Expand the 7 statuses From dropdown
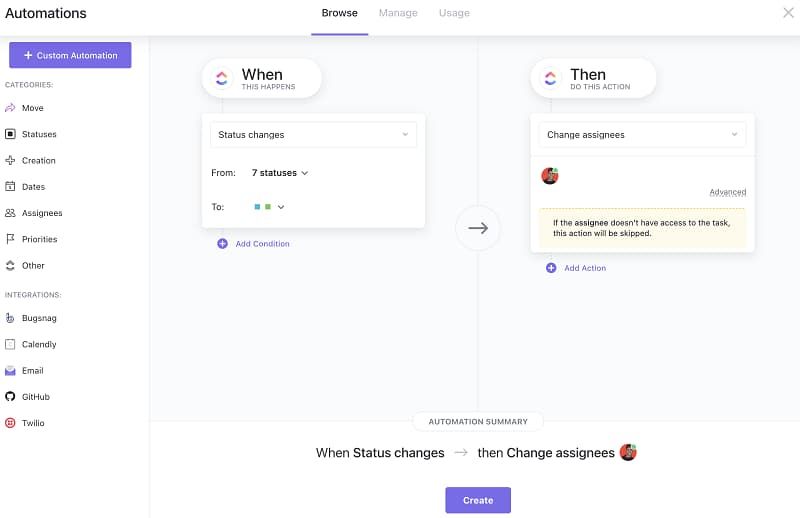 coord(280,173)
